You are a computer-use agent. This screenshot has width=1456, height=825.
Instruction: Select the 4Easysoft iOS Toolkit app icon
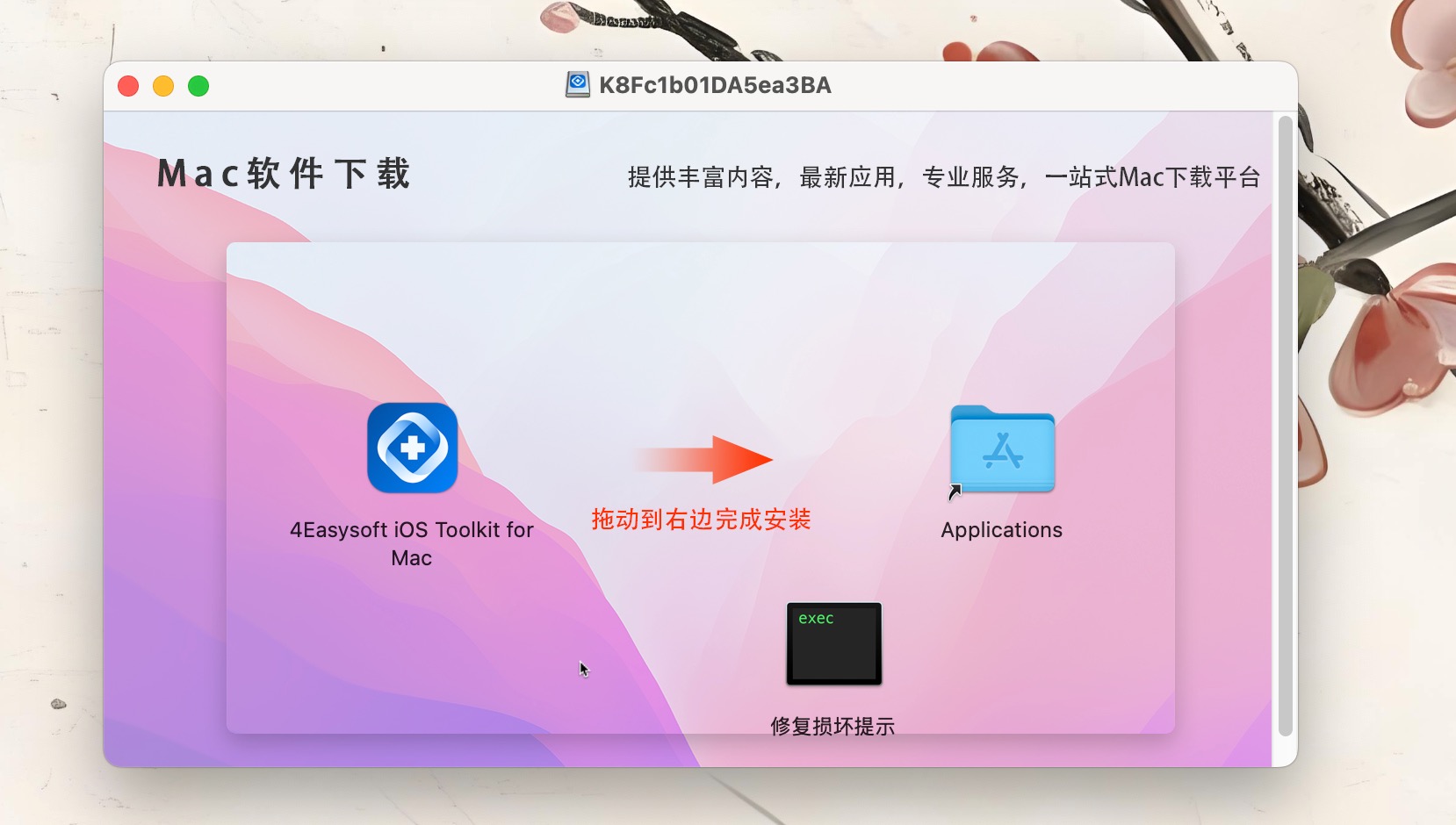click(413, 448)
